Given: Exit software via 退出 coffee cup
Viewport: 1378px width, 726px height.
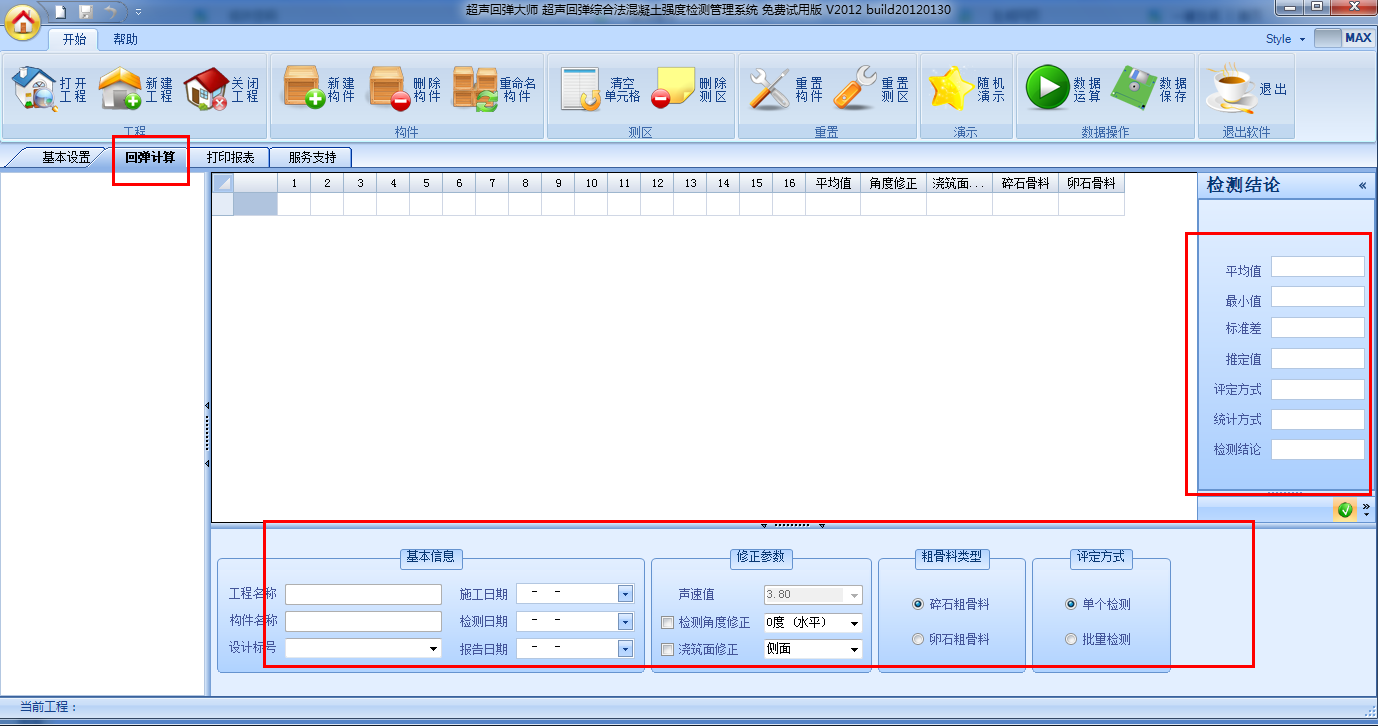Looking at the screenshot, I should (x=1246, y=90).
